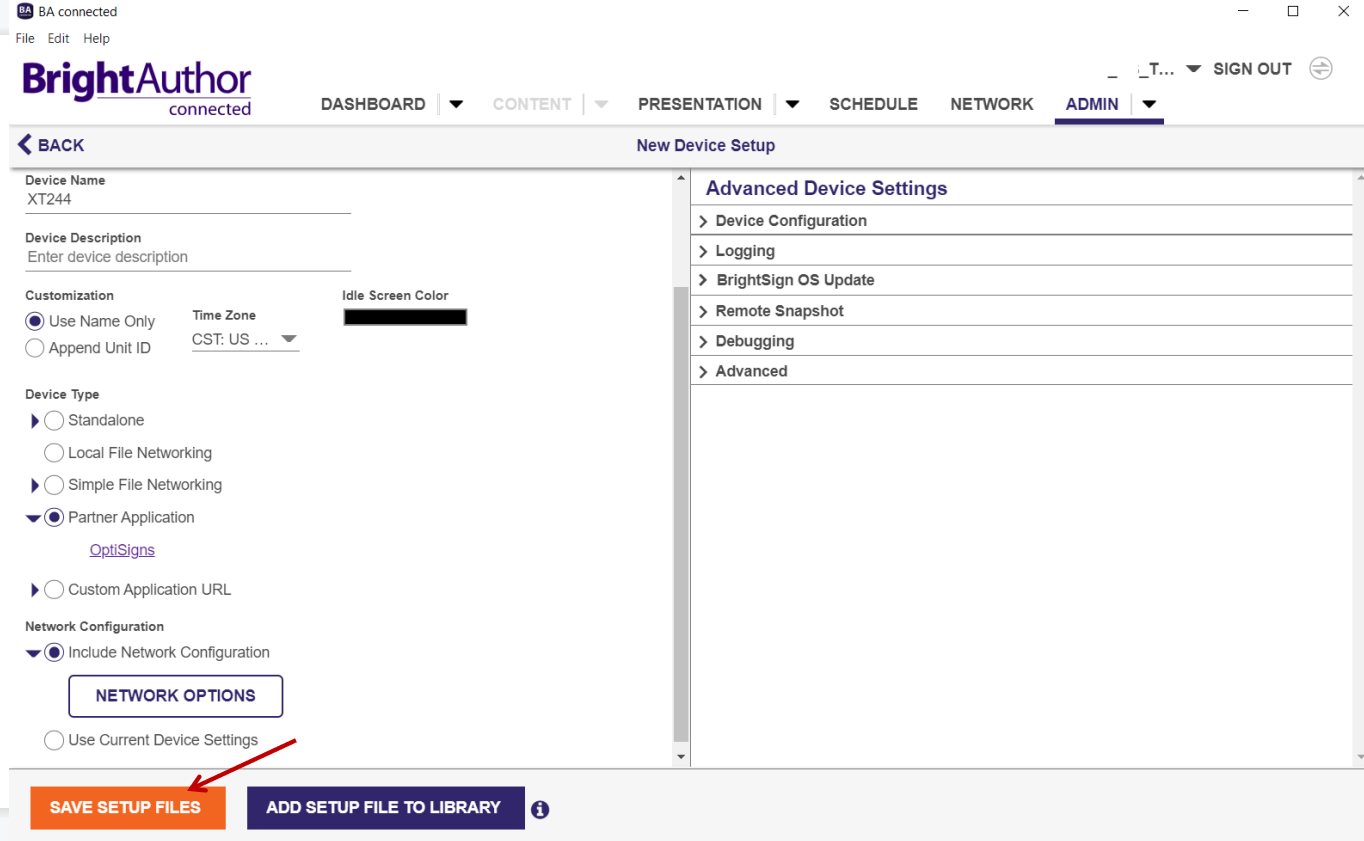
Task: Open the Dashboard dropdown arrow
Action: click(x=456, y=104)
